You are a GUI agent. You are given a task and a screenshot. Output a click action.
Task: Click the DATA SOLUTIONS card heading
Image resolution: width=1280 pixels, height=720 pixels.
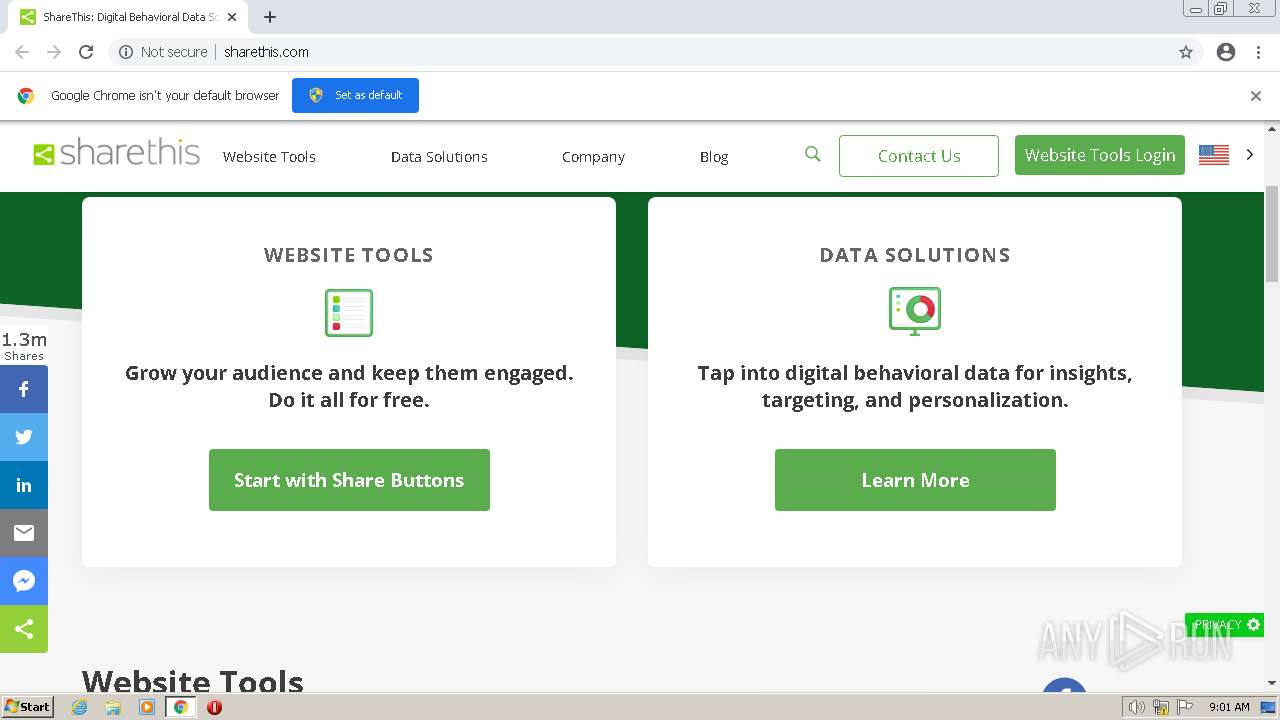pos(915,255)
